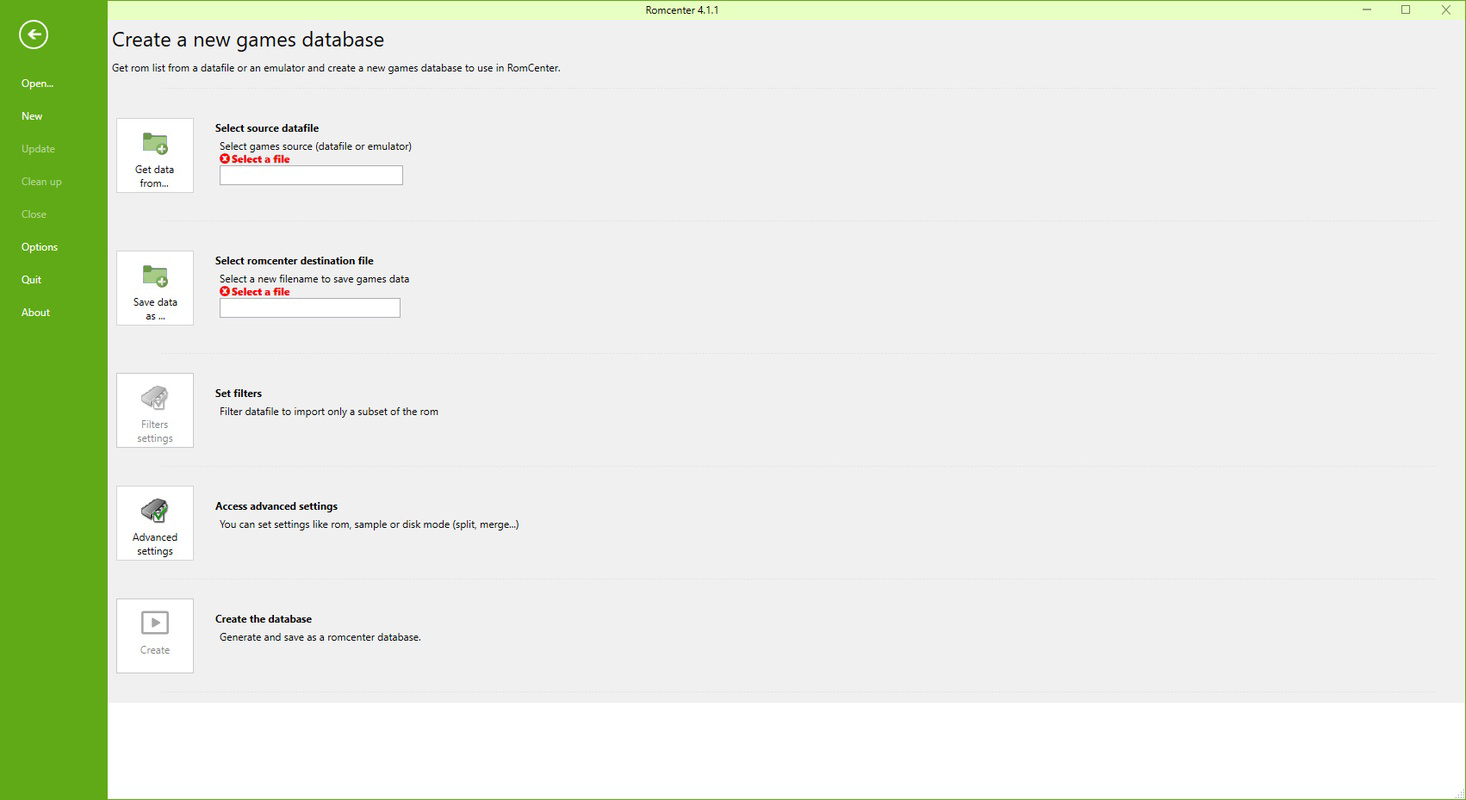The image size is (1466, 800).
Task: Open About from the sidebar
Action: tap(36, 313)
